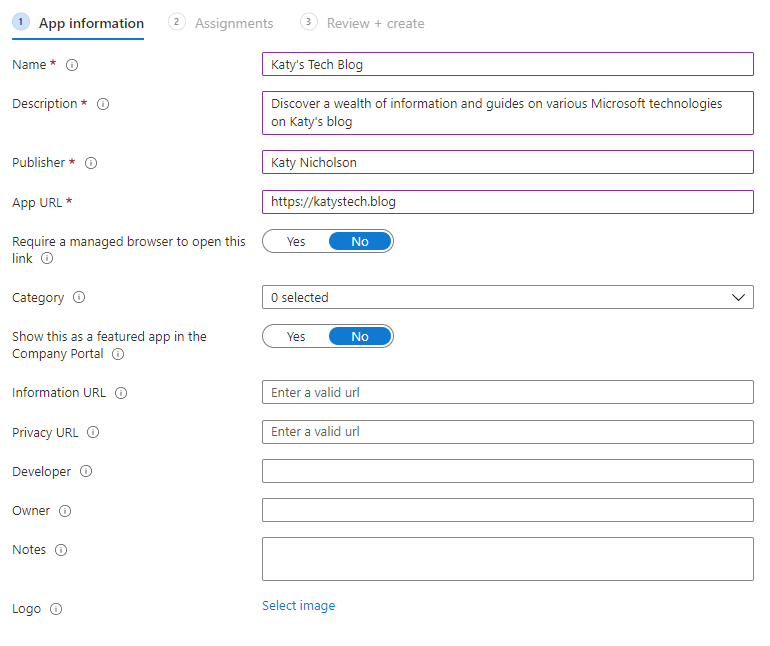Click the App URL text field
Viewport: 770px width, 646px height.
(x=507, y=202)
